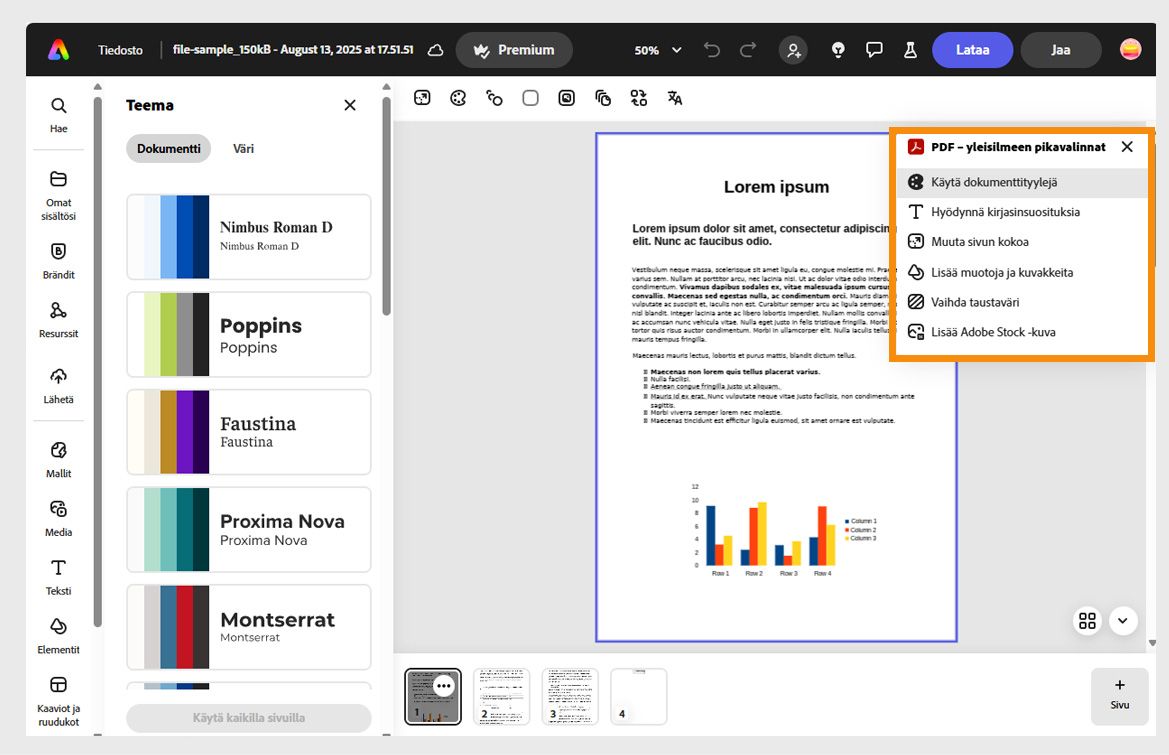1169x755 pixels.
Task: Click the cloud sync status icon
Action: pos(435,50)
